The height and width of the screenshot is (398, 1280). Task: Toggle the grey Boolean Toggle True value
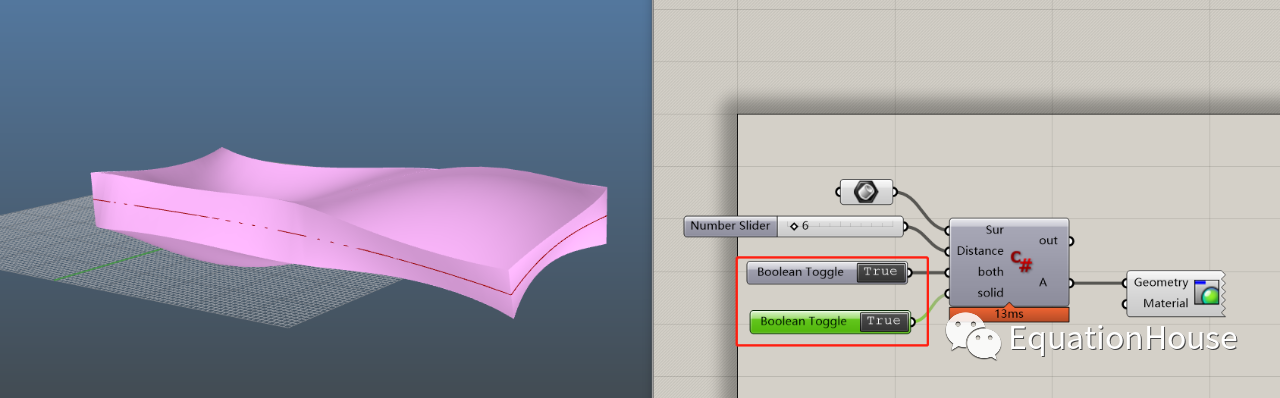click(881, 272)
